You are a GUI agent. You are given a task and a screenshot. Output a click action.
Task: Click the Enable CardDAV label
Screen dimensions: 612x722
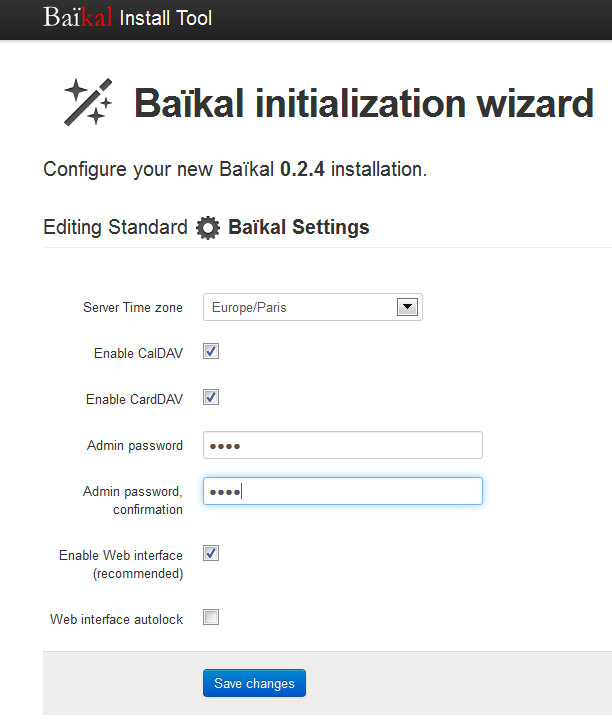134,399
